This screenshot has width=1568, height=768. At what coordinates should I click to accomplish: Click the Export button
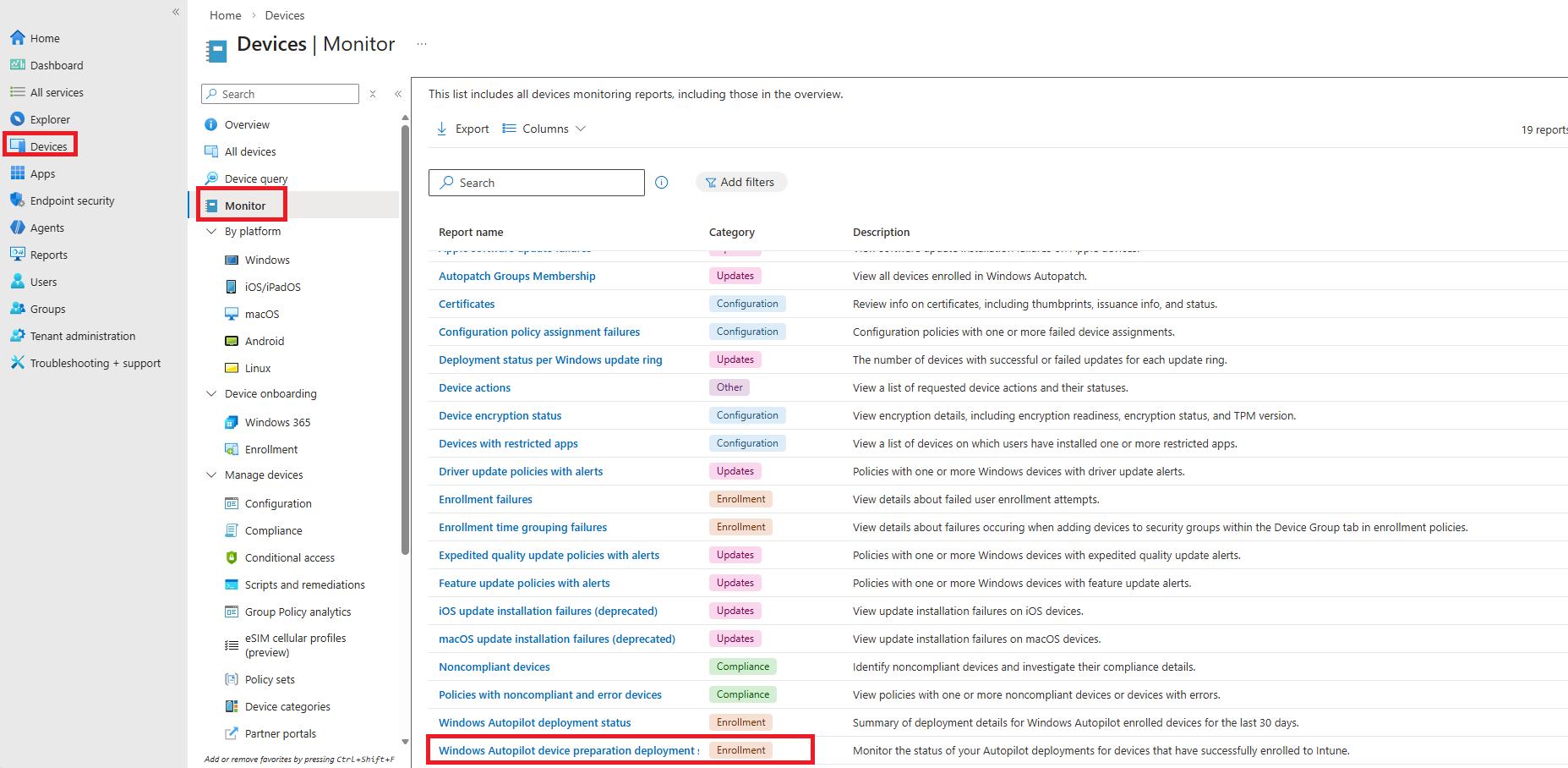tap(462, 129)
